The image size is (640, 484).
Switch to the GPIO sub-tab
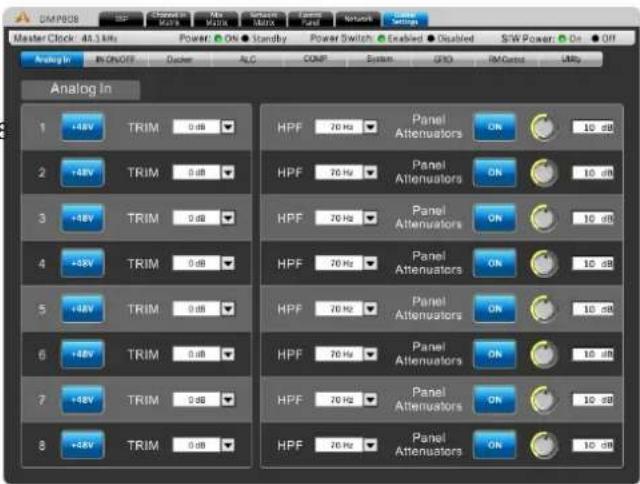click(x=444, y=60)
